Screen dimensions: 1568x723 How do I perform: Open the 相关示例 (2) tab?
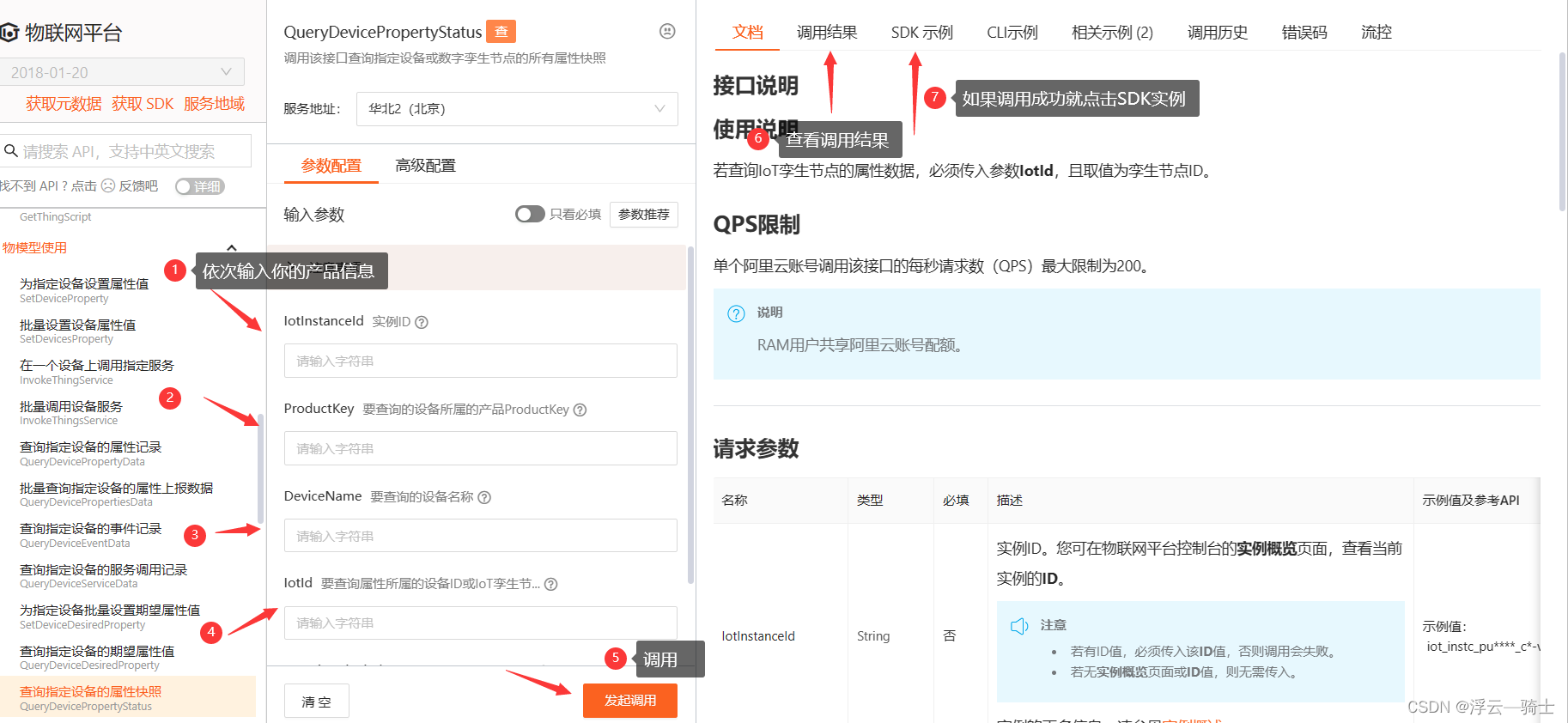[x=1112, y=33]
